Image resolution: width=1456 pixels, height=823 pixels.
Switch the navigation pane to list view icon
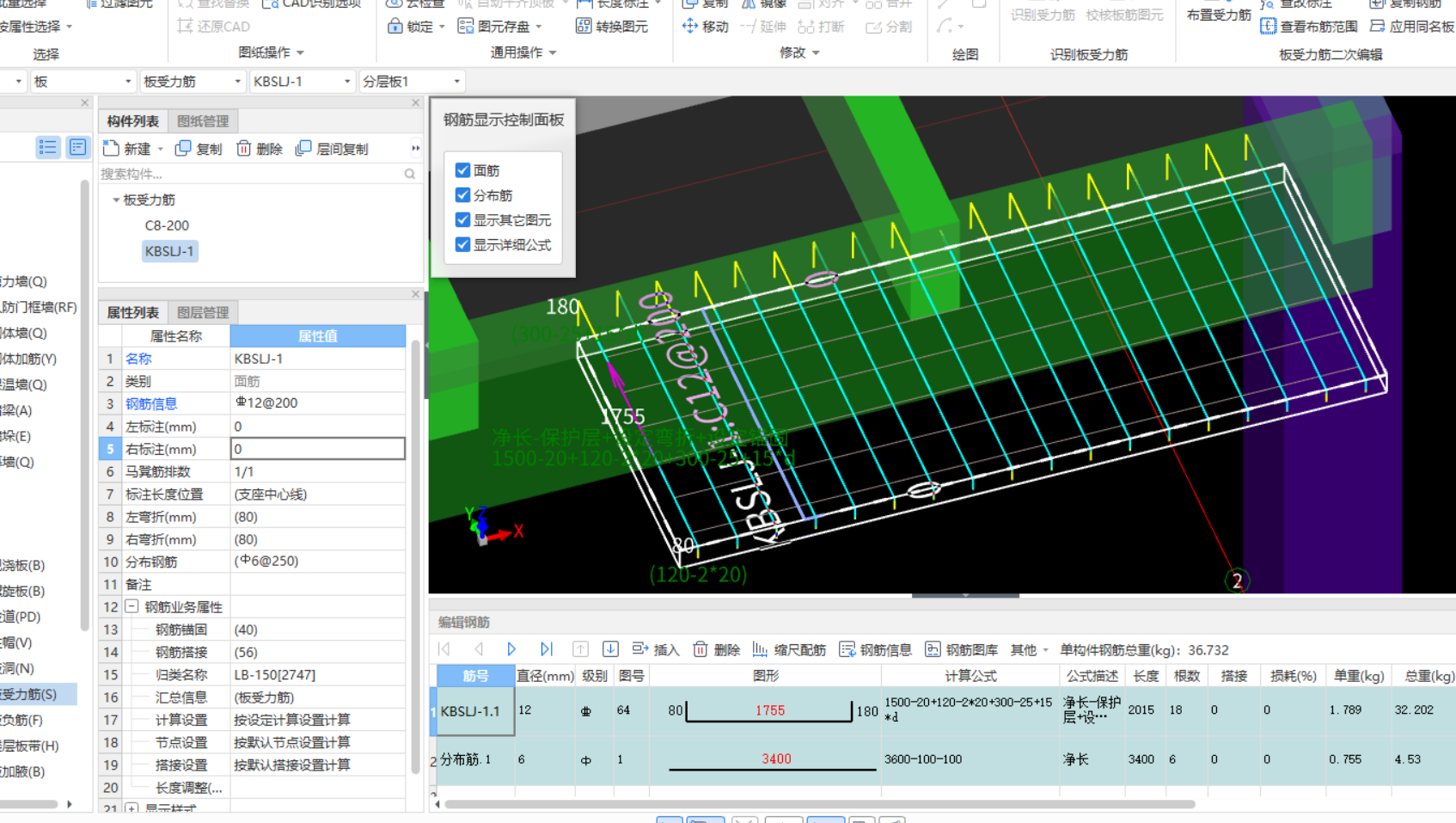[47, 147]
